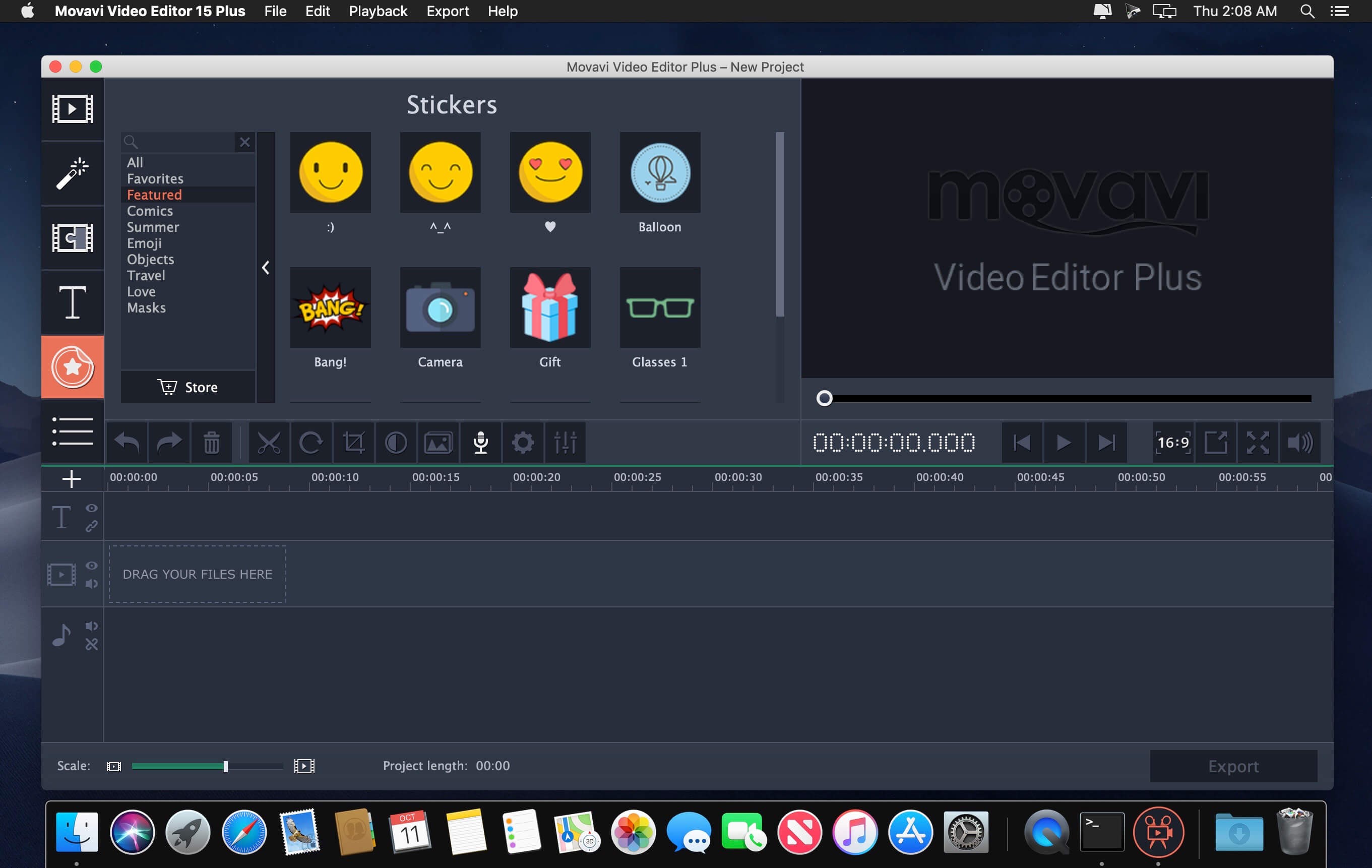Viewport: 1372px width, 868px height.
Task: Collapse the sticker panel sidebar
Action: click(x=264, y=267)
